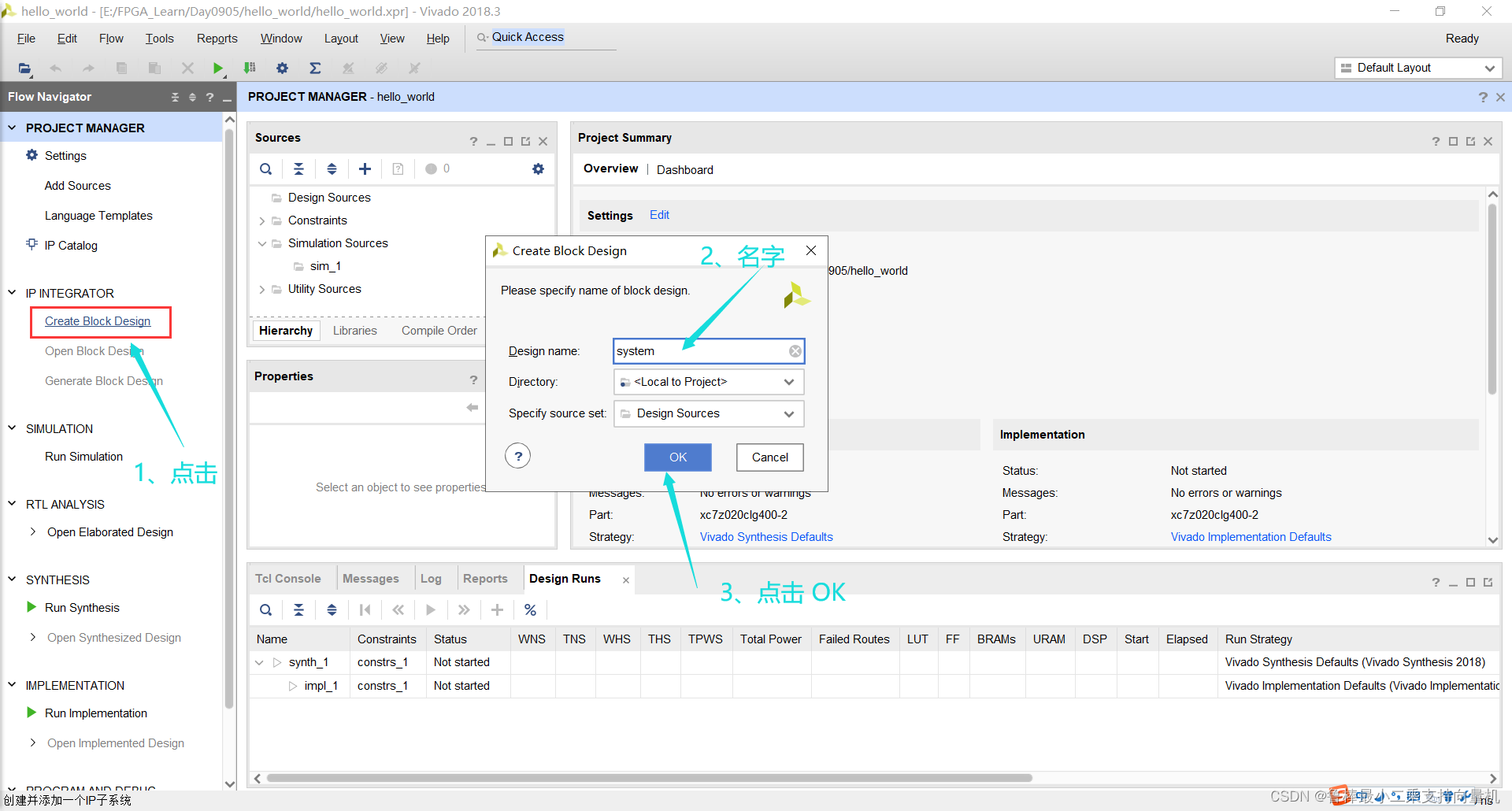The width and height of the screenshot is (1512, 811).
Task: Click the Design Runs horizontal scrollbar
Action: tap(649, 778)
